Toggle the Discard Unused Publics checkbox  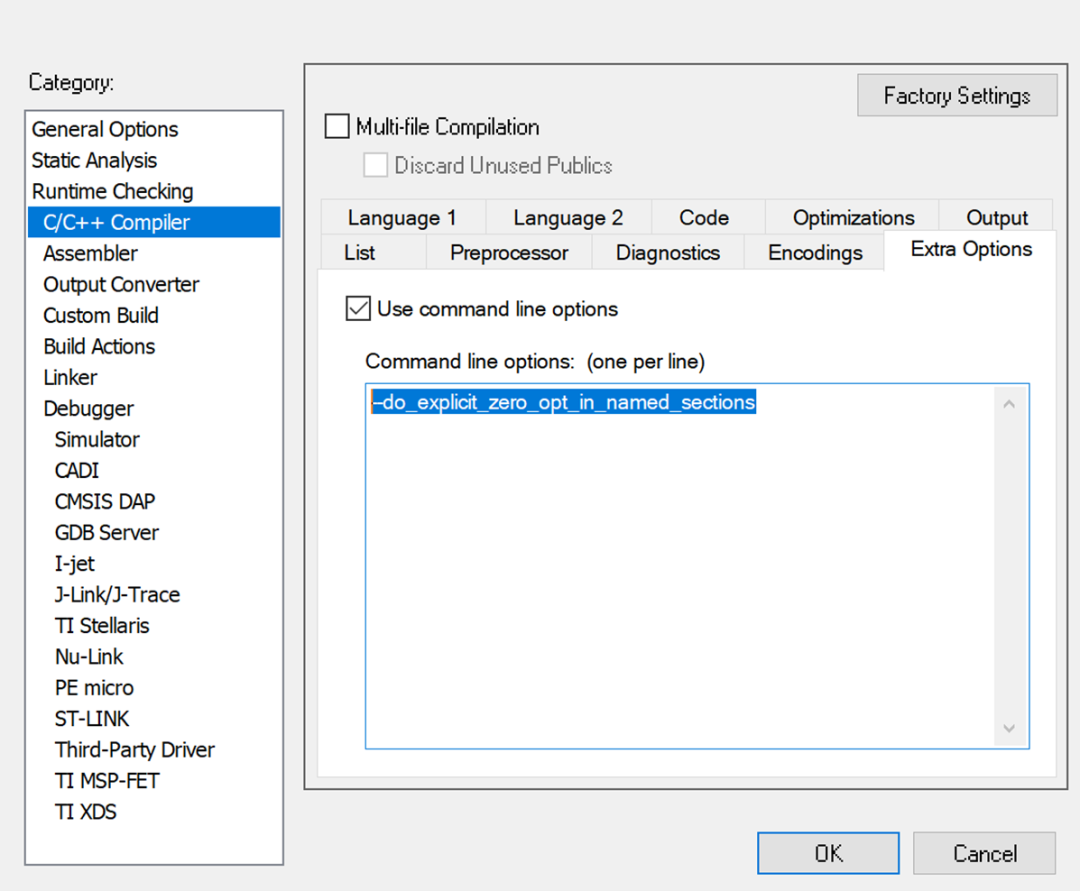pos(375,166)
